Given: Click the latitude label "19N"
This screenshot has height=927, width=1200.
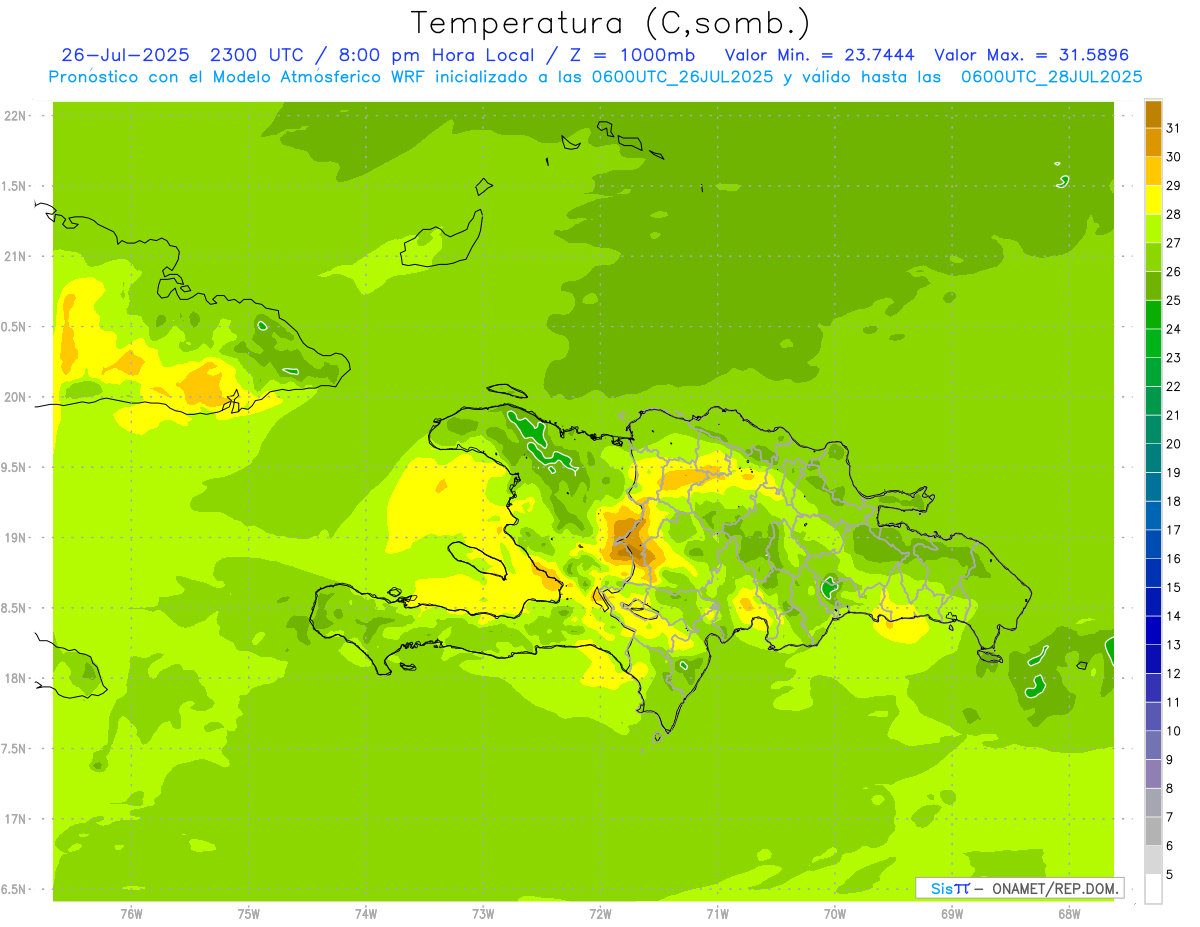Looking at the screenshot, I should click(x=17, y=538).
